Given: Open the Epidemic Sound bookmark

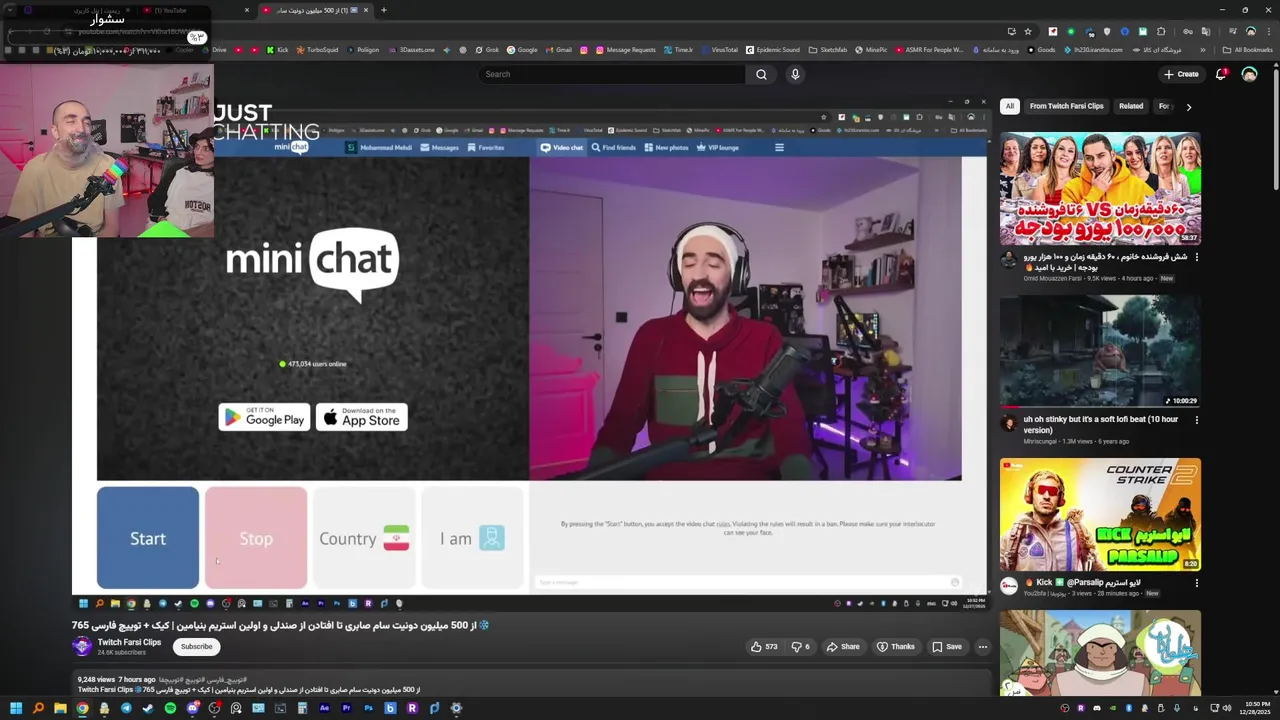Looking at the screenshot, I should tap(772, 49).
